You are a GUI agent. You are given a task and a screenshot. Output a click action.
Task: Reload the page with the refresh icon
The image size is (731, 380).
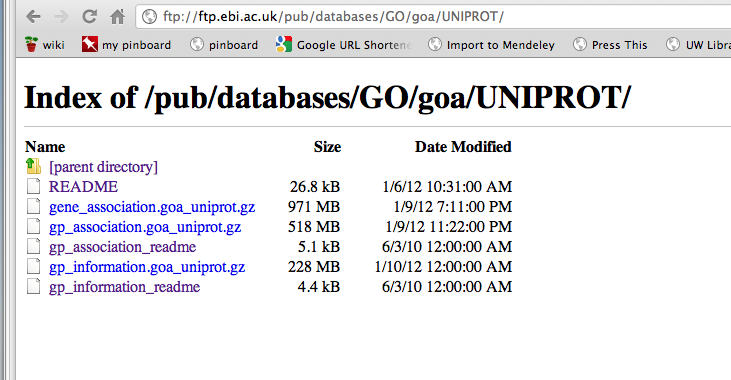click(89, 17)
